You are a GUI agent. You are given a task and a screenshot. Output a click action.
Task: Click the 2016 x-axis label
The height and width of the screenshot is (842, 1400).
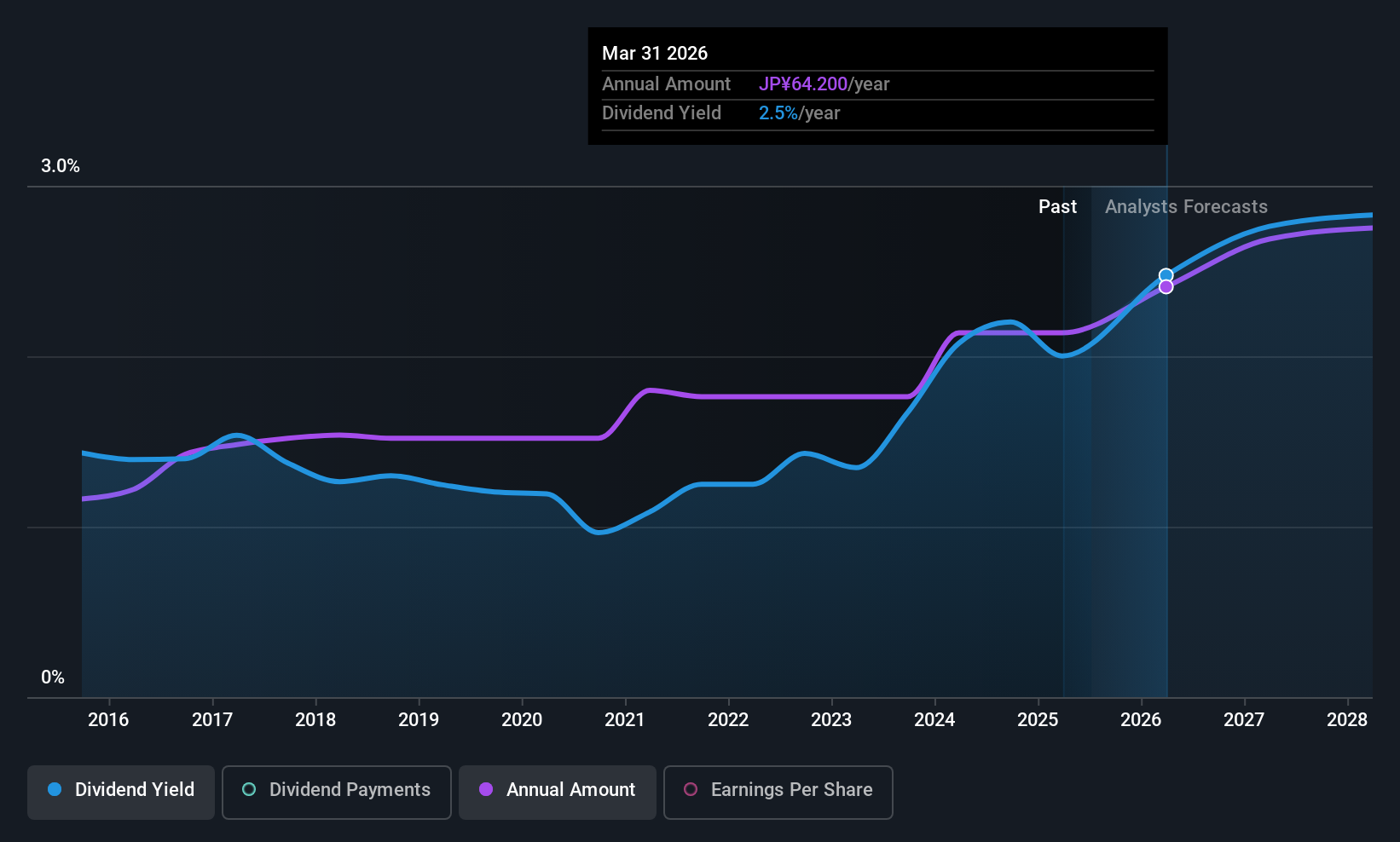point(109,720)
